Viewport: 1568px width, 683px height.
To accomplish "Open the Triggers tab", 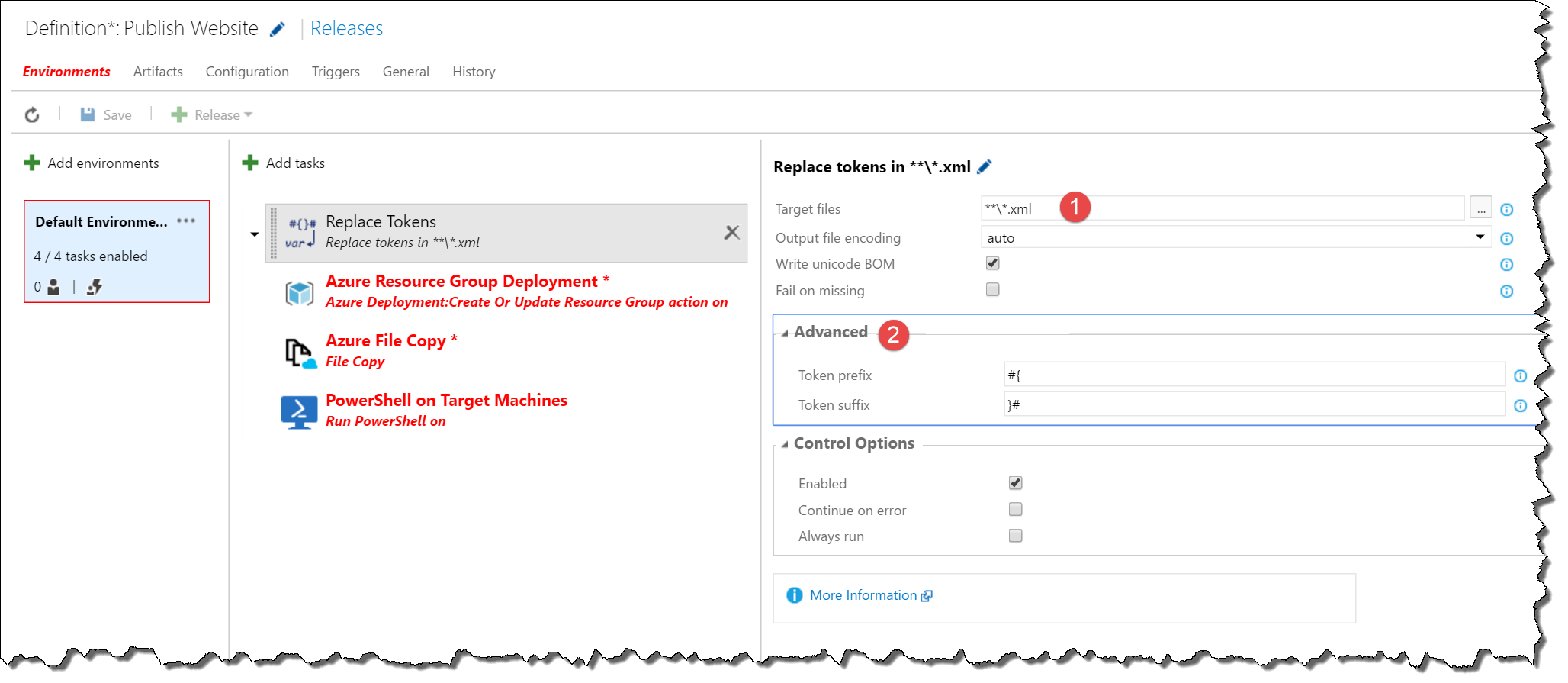I will click(x=336, y=72).
